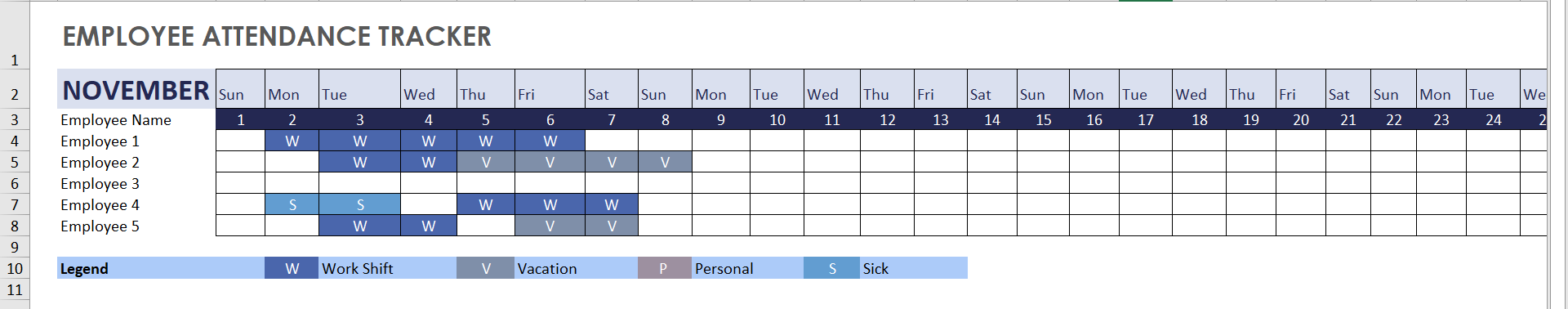The height and width of the screenshot is (309, 1568).
Task: Select the NOVEMBER month header cell
Action: [136, 89]
